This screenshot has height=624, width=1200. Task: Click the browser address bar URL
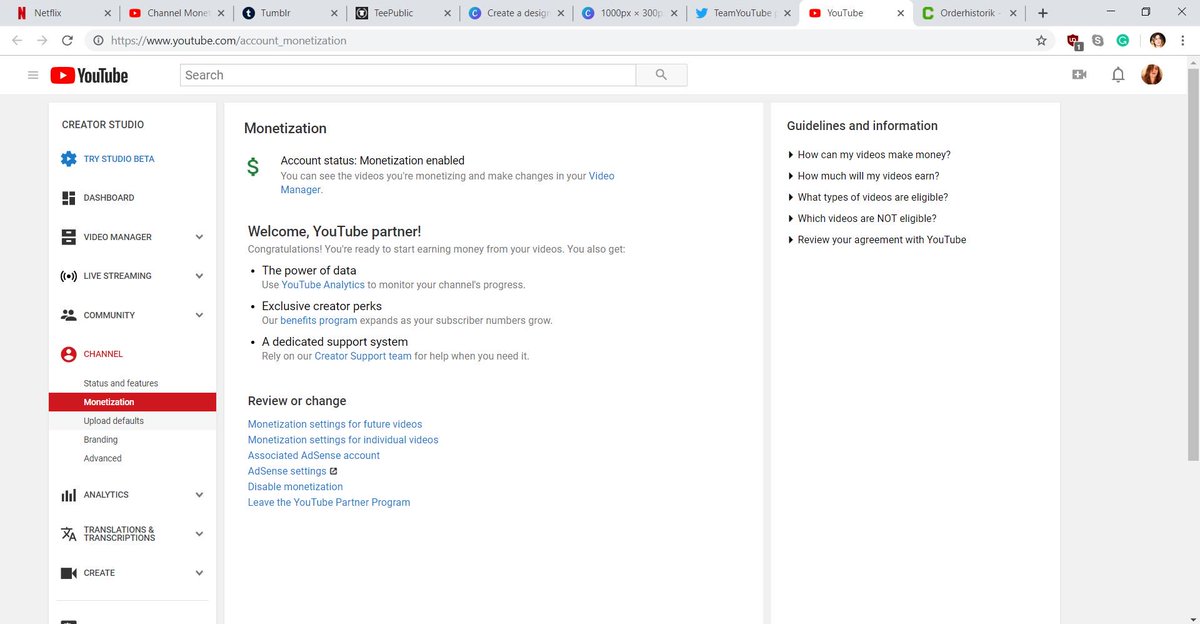pyautogui.click(x=230, y=41)
